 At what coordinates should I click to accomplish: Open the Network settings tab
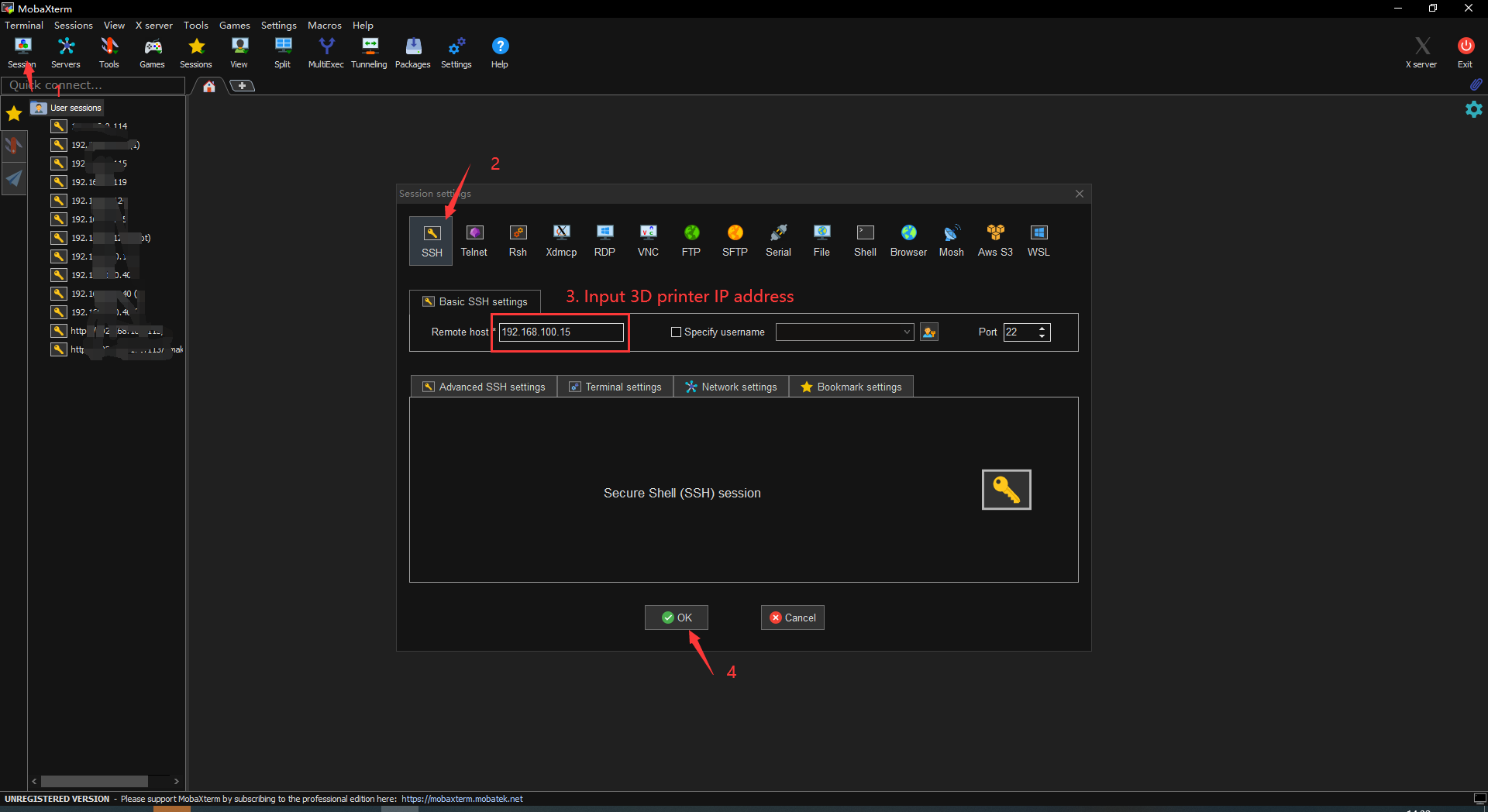[x=731, y=387]
